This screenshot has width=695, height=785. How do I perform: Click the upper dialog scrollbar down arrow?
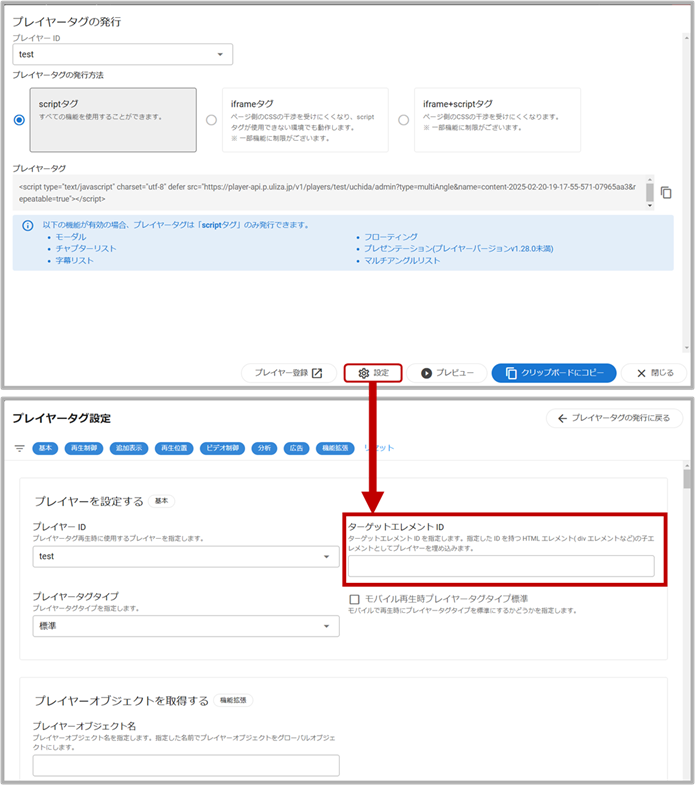(x=686, y=347)
